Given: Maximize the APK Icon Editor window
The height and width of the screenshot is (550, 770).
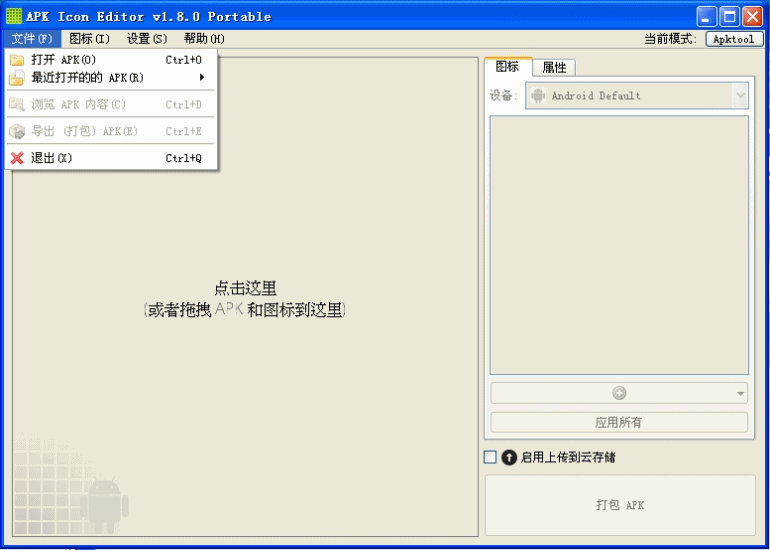Looking at the screenshot, I should point(730,17).
